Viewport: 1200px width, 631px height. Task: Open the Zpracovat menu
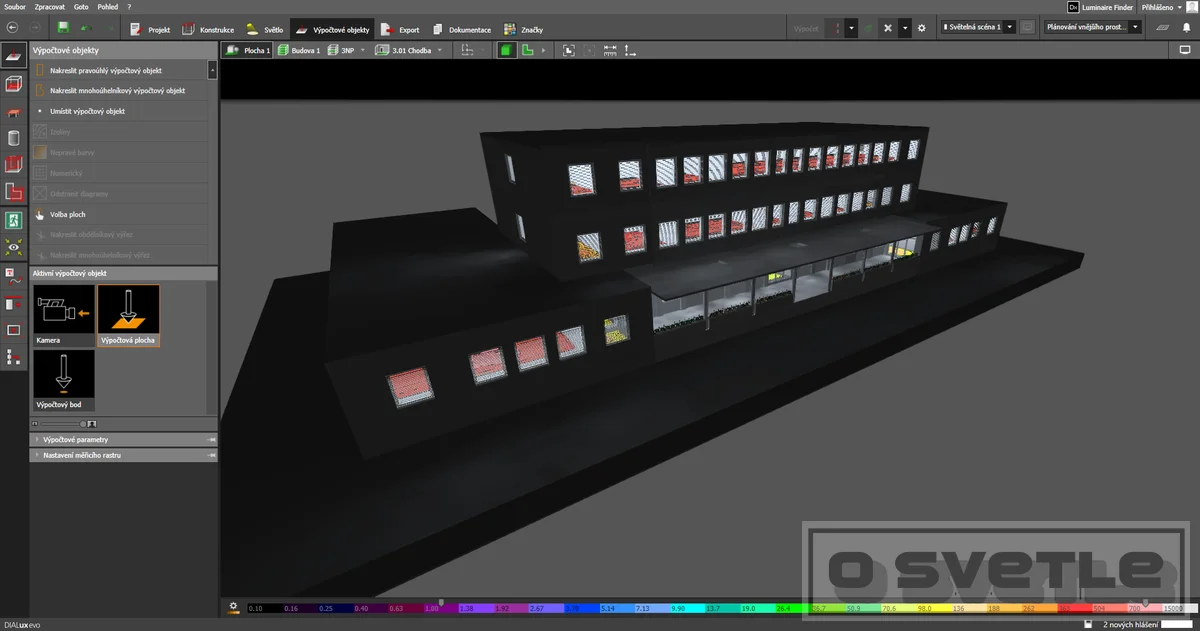coord(50,6)
